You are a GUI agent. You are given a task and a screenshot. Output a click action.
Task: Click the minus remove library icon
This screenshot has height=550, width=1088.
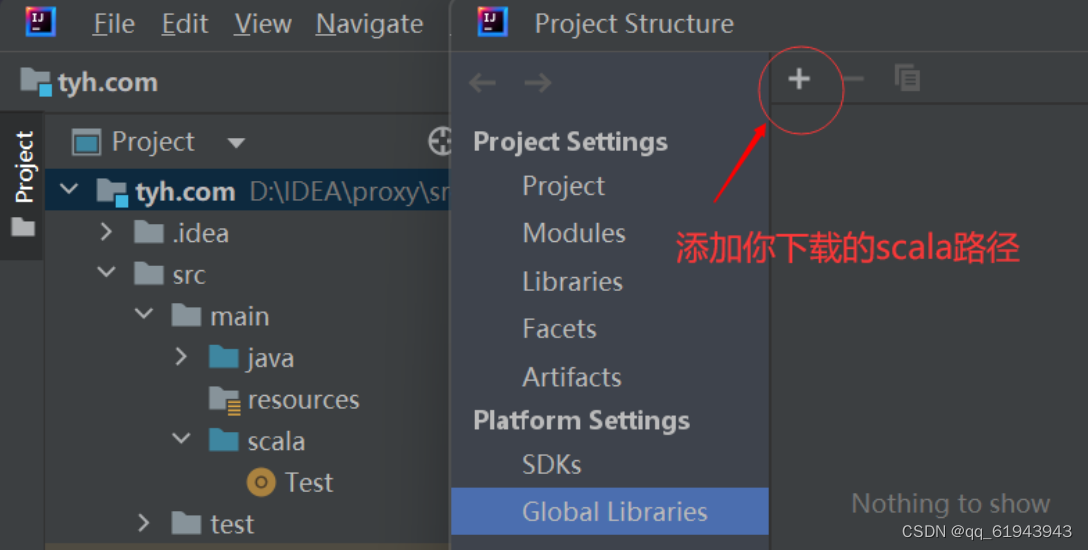pyautogui.click(x=854, y=79)
